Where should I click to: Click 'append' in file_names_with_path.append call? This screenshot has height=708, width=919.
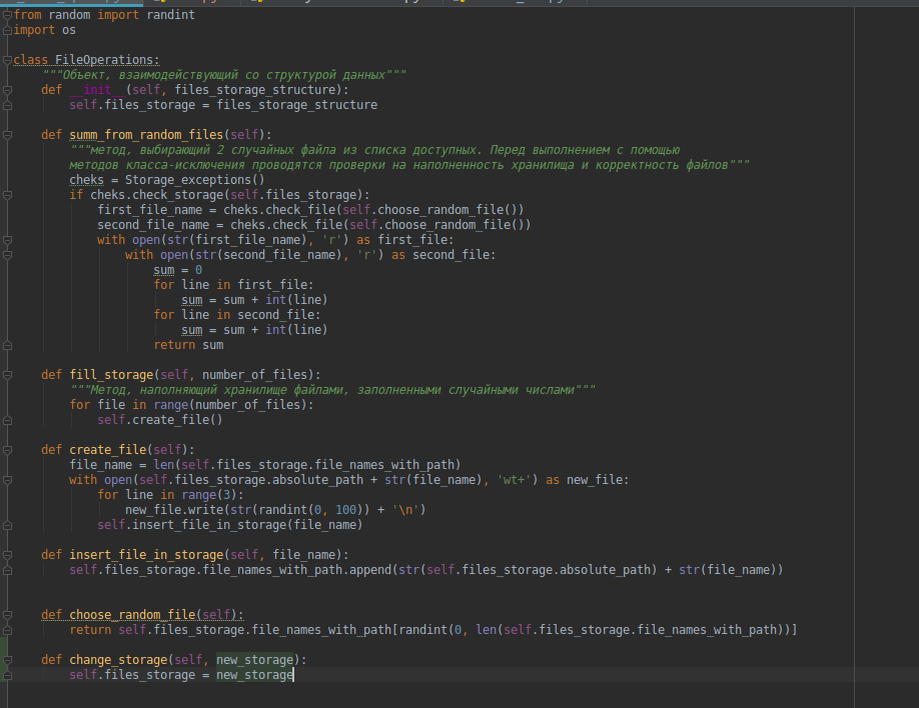(370, 570)
